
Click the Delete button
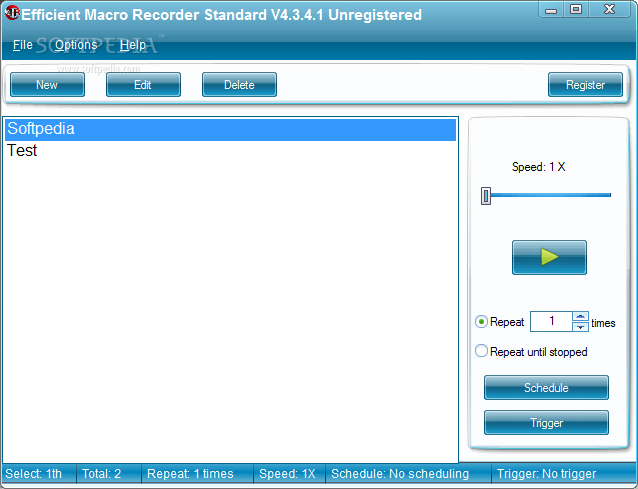(x=239, y=85)
